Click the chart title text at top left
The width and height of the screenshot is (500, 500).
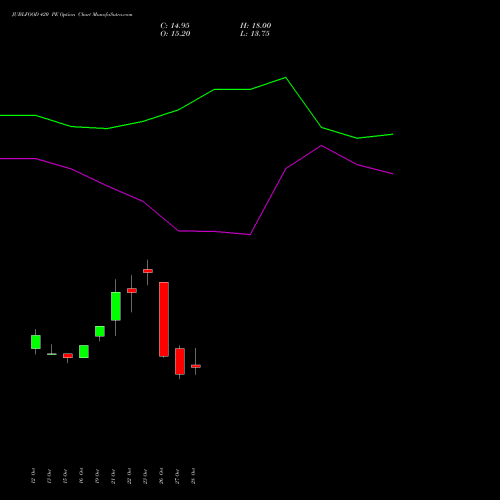[72, 15]
